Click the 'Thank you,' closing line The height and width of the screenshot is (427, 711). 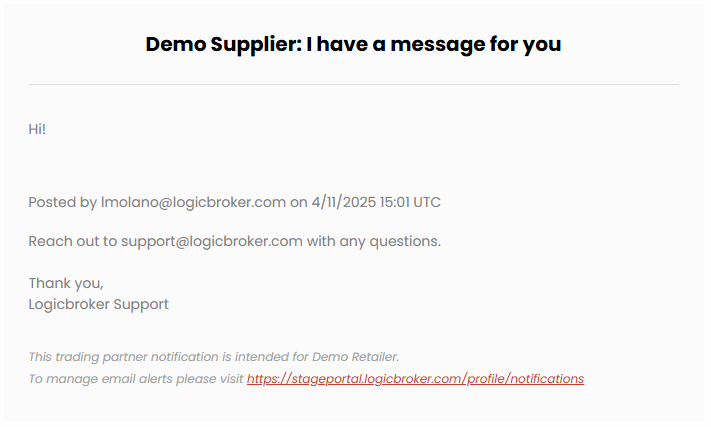pos(66,283)
